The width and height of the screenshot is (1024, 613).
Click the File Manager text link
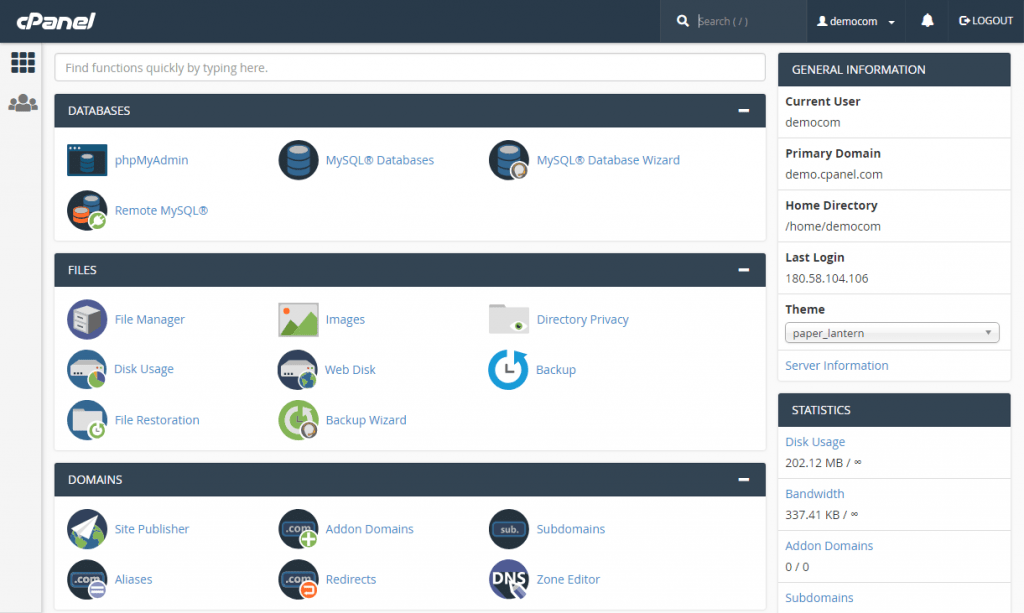pyautogui.click(x=150, y=319)
